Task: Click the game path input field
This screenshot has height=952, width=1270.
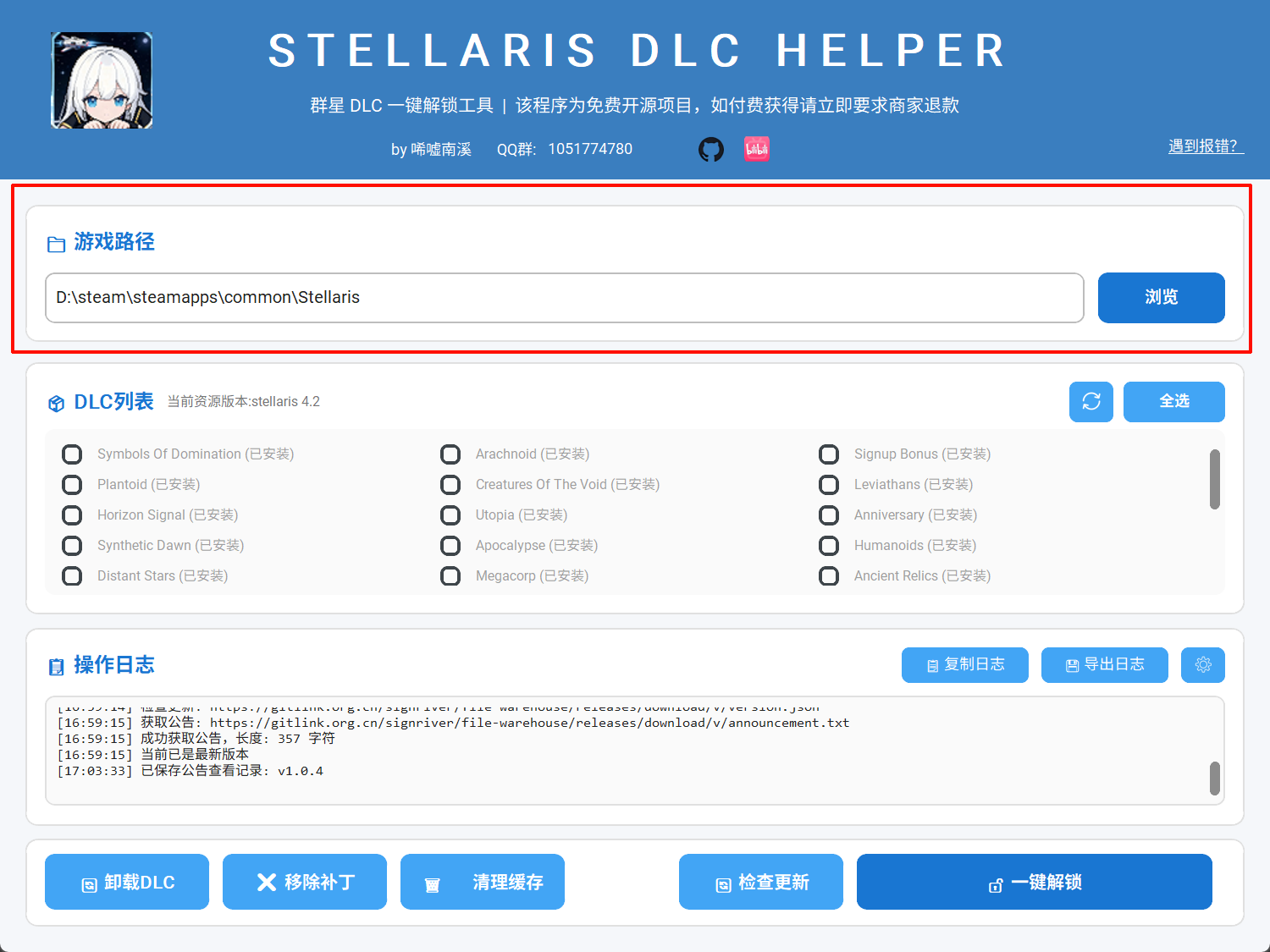Action: tap(565, 298)
